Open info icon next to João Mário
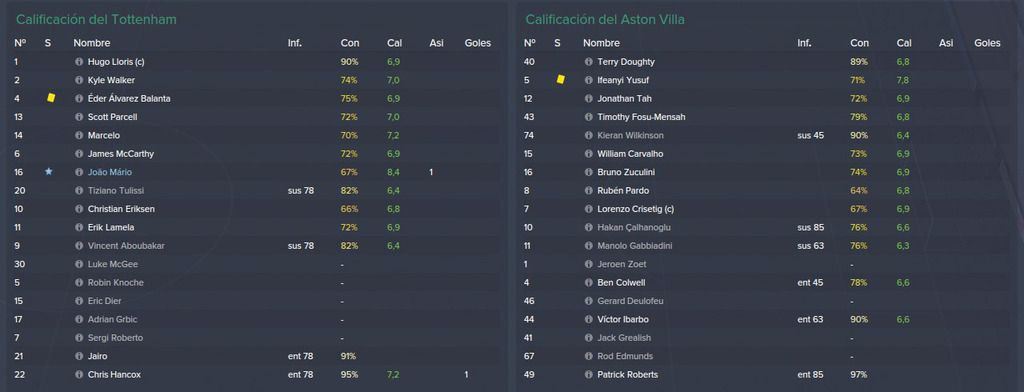The width and height of the screenshot is (1024, 392). [79, 172]
